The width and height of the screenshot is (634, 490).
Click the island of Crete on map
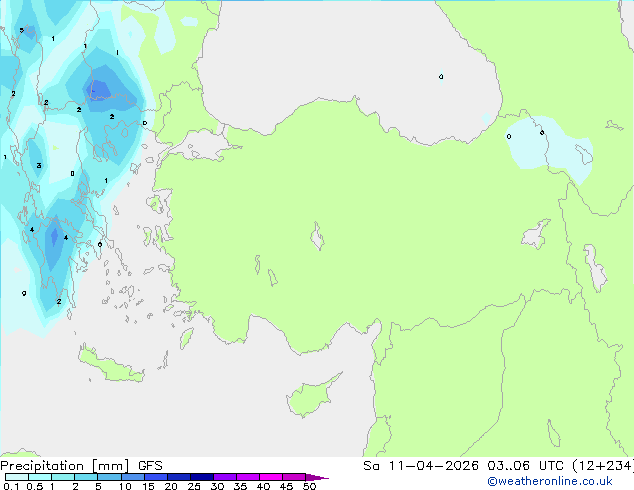tap(110, 365)
